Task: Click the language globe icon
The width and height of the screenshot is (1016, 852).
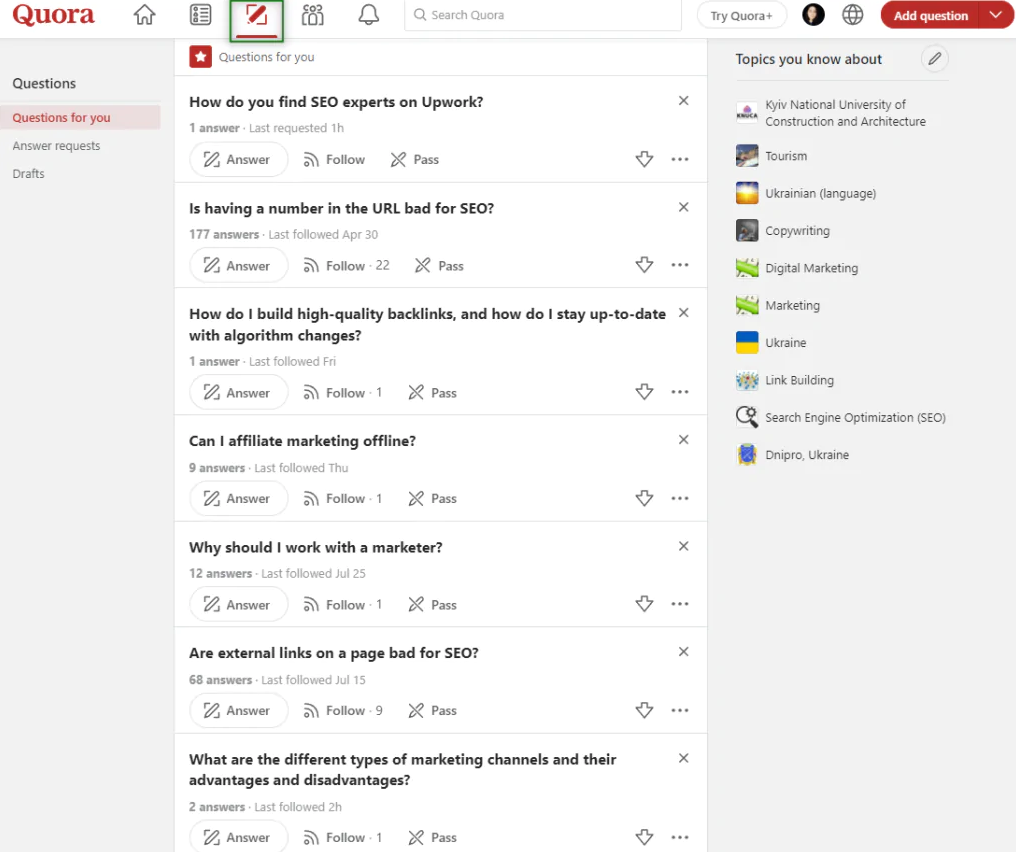Action: [853, 15]
